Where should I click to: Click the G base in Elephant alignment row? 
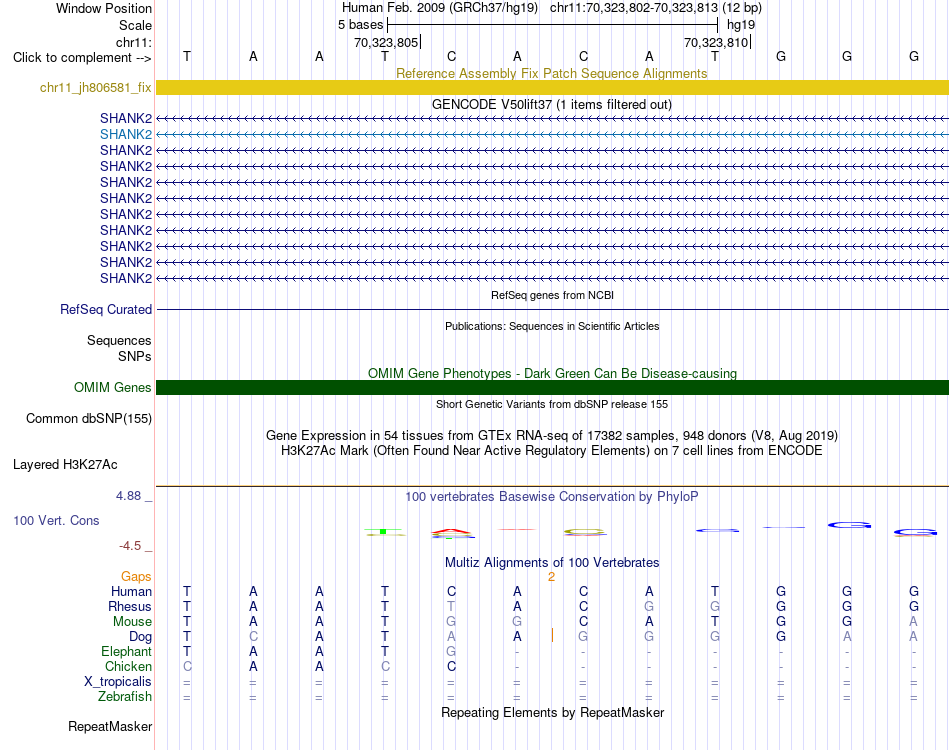451,651
